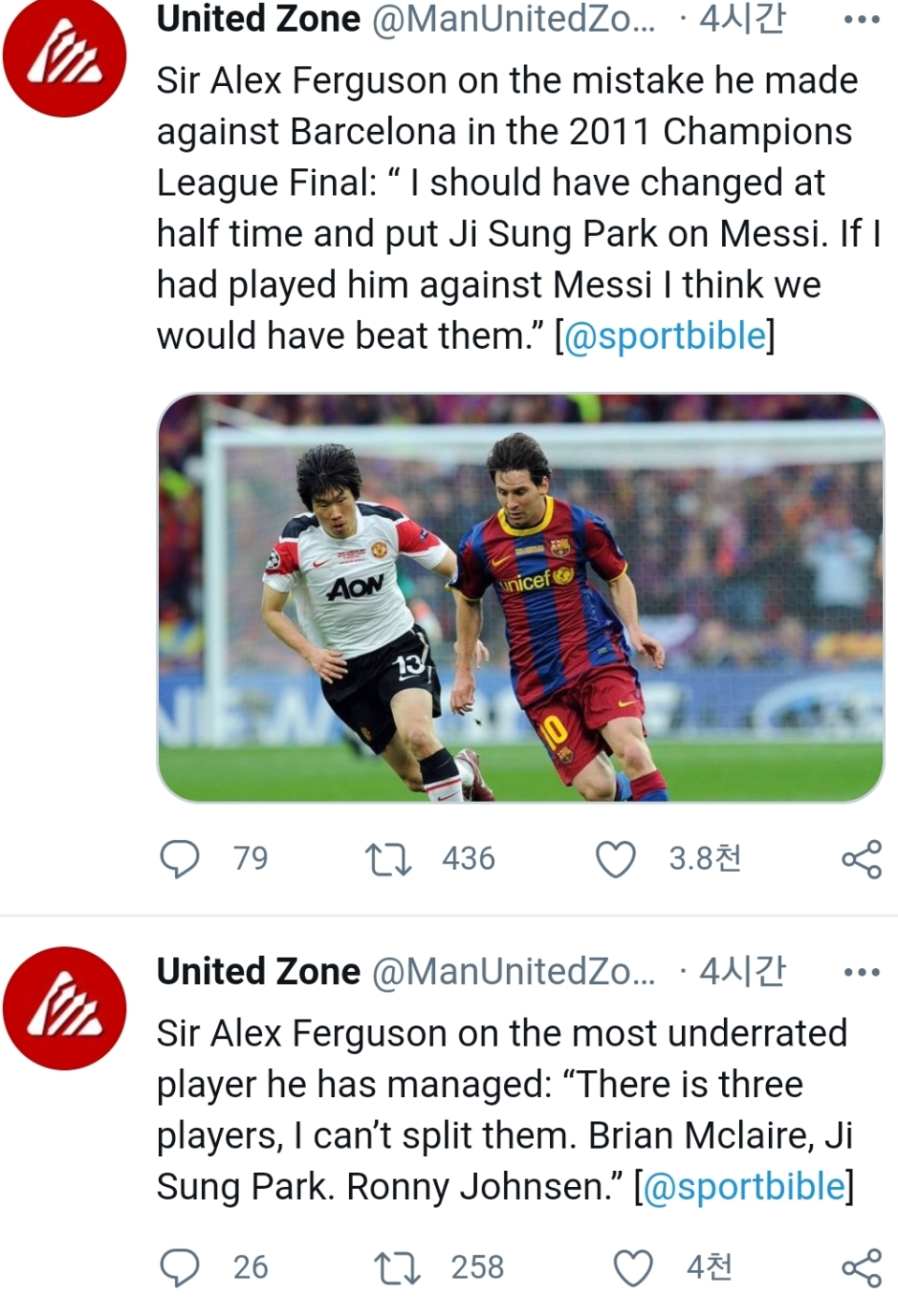
Task: Tap @sportbible mention in first tweet
Action: pos(665,336)
